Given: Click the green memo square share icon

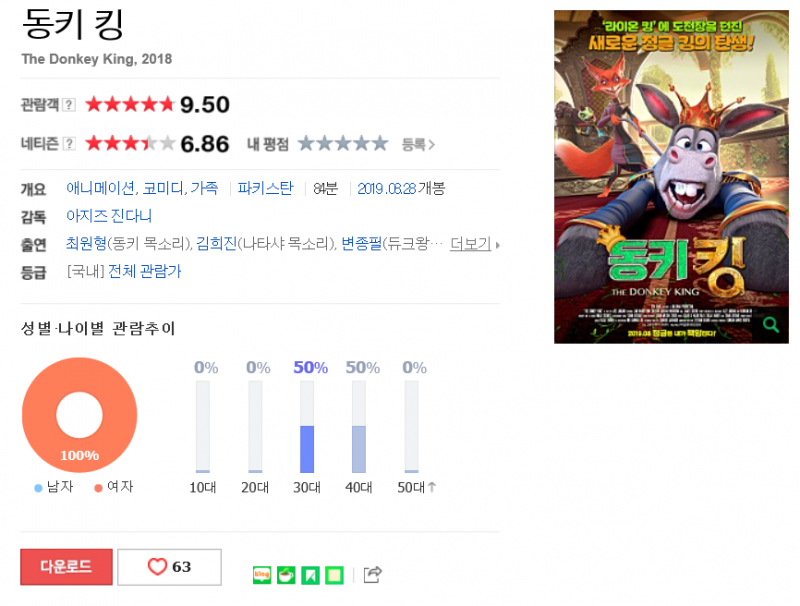Looking at the screenshot, I should click(x=334, y=575).
